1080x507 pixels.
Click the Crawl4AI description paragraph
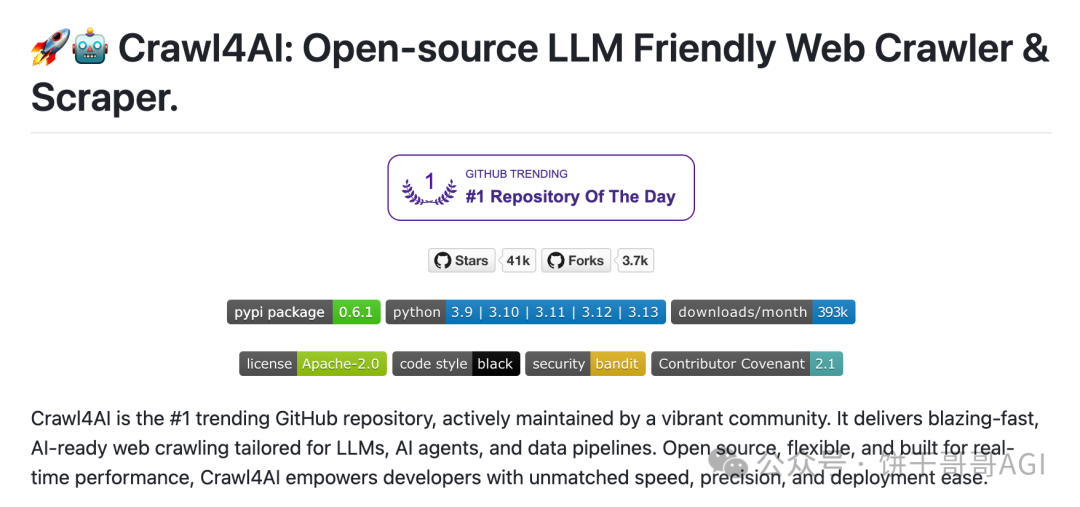pyautogui.click(x=530, y=448)
